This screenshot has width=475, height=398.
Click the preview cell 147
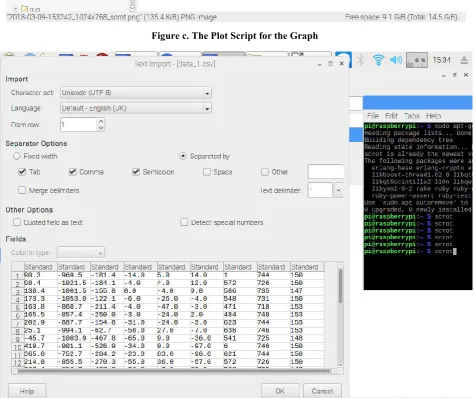pos(307,291)
